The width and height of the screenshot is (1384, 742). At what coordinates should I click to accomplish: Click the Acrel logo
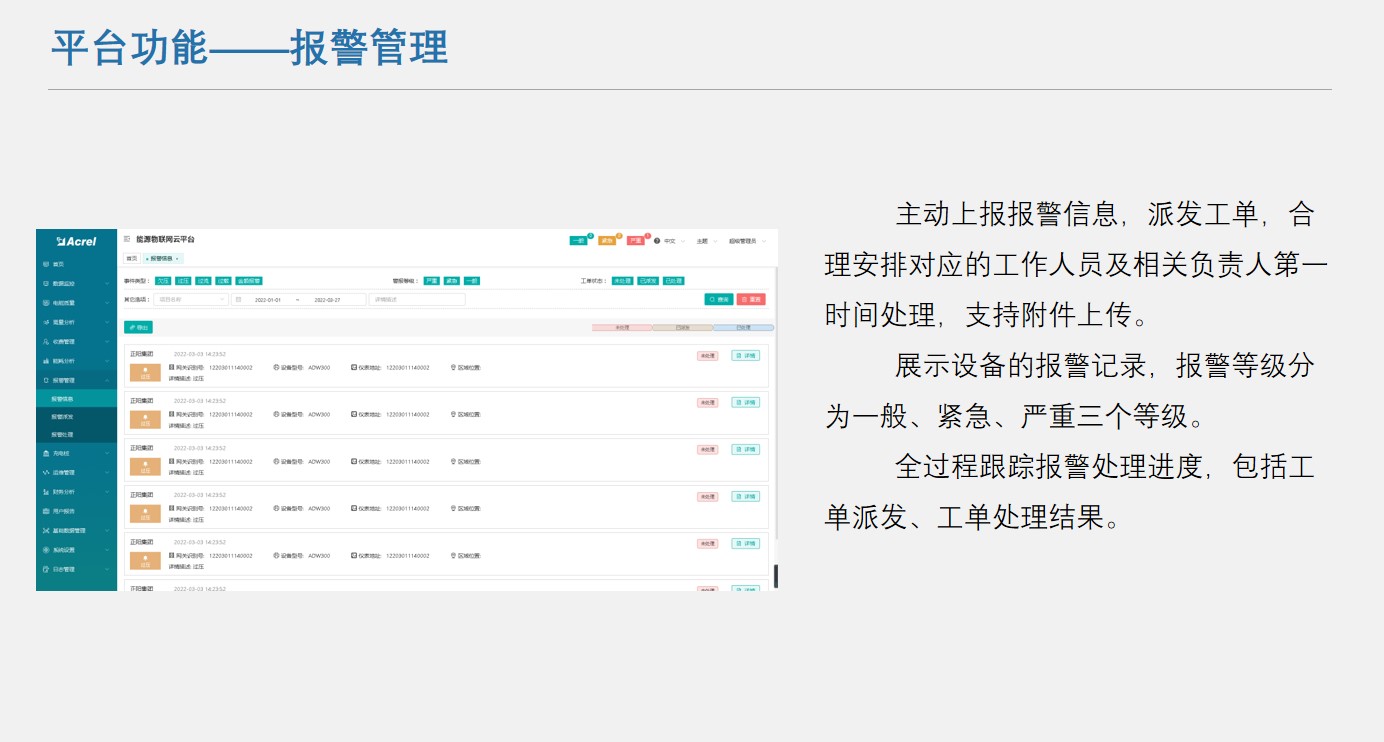76,241
